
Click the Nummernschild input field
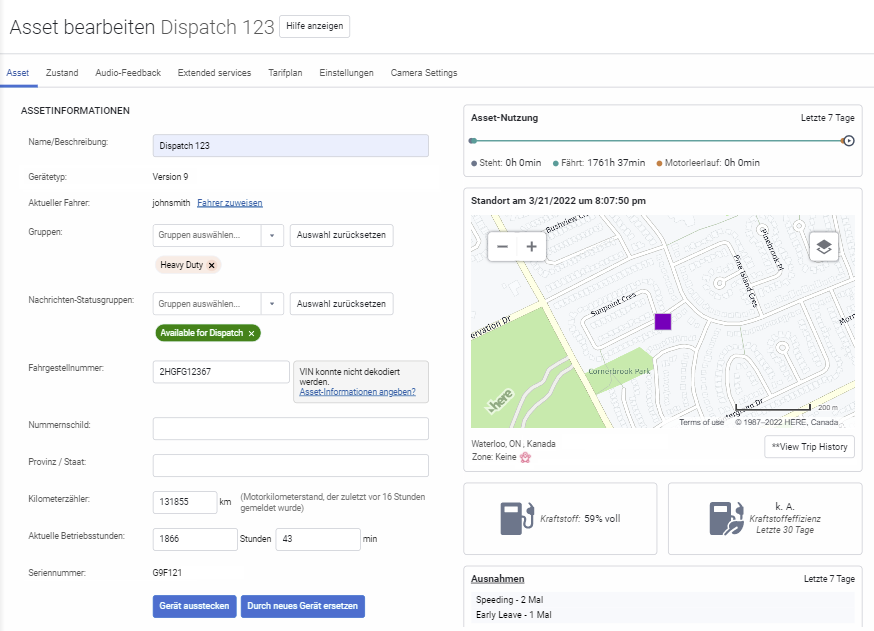click(290, 429)
